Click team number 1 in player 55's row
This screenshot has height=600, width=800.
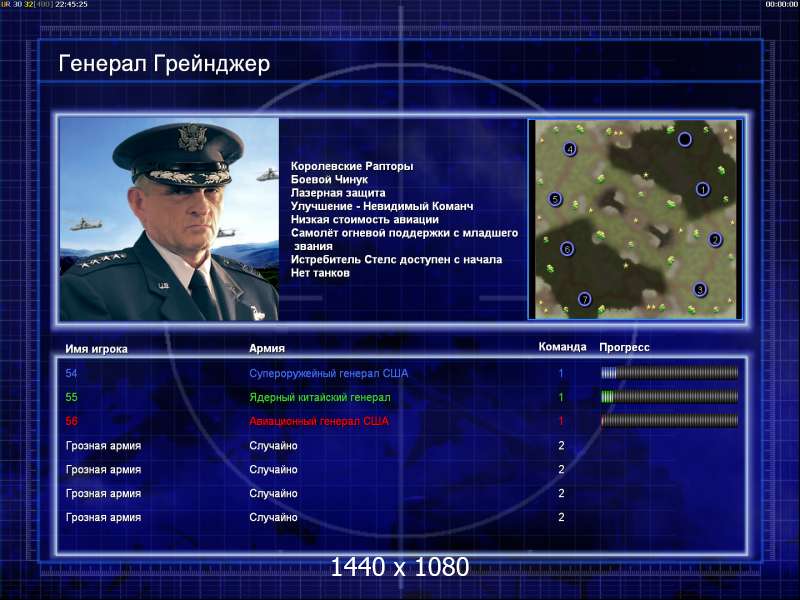[561, 397]
